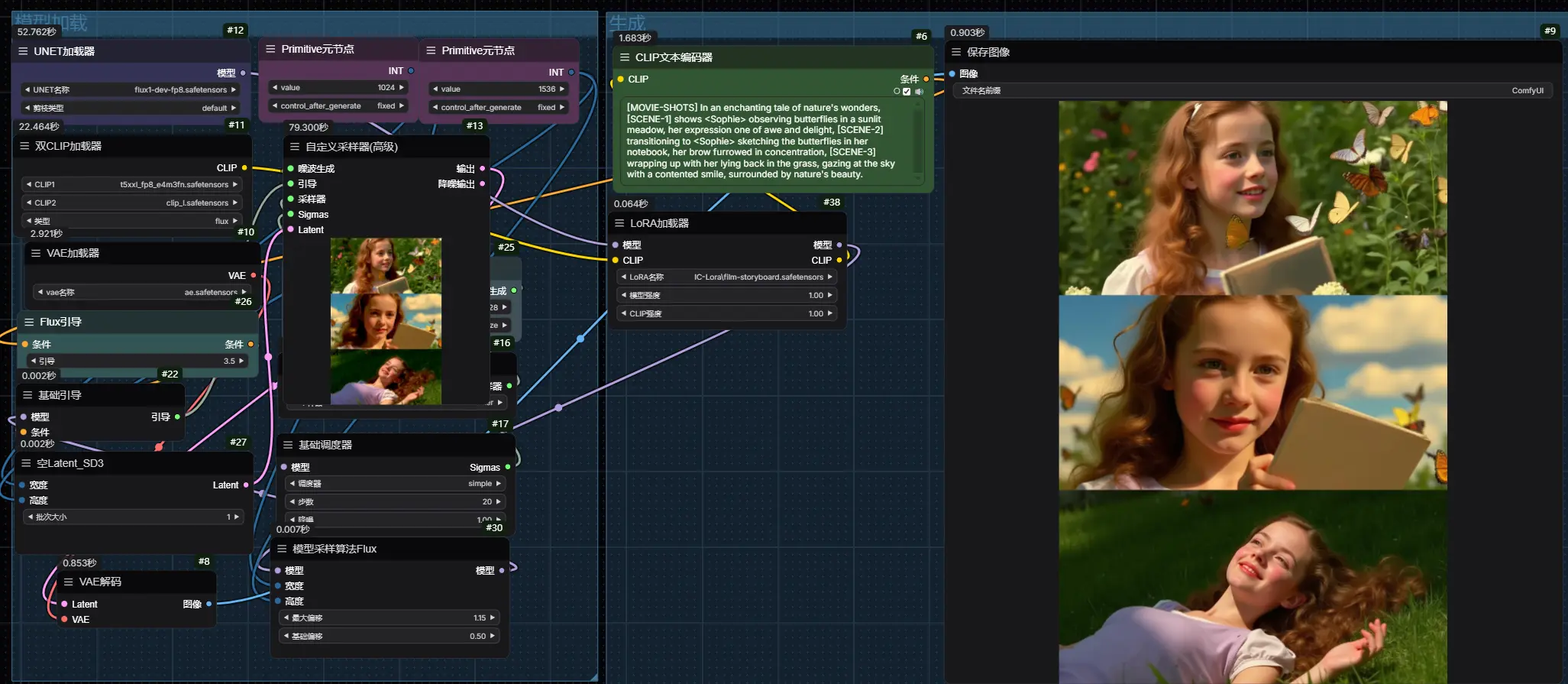Increase the Primitive value 1024
The height and width of the screenshot is (684, 1568).
[x=401, y=87]
